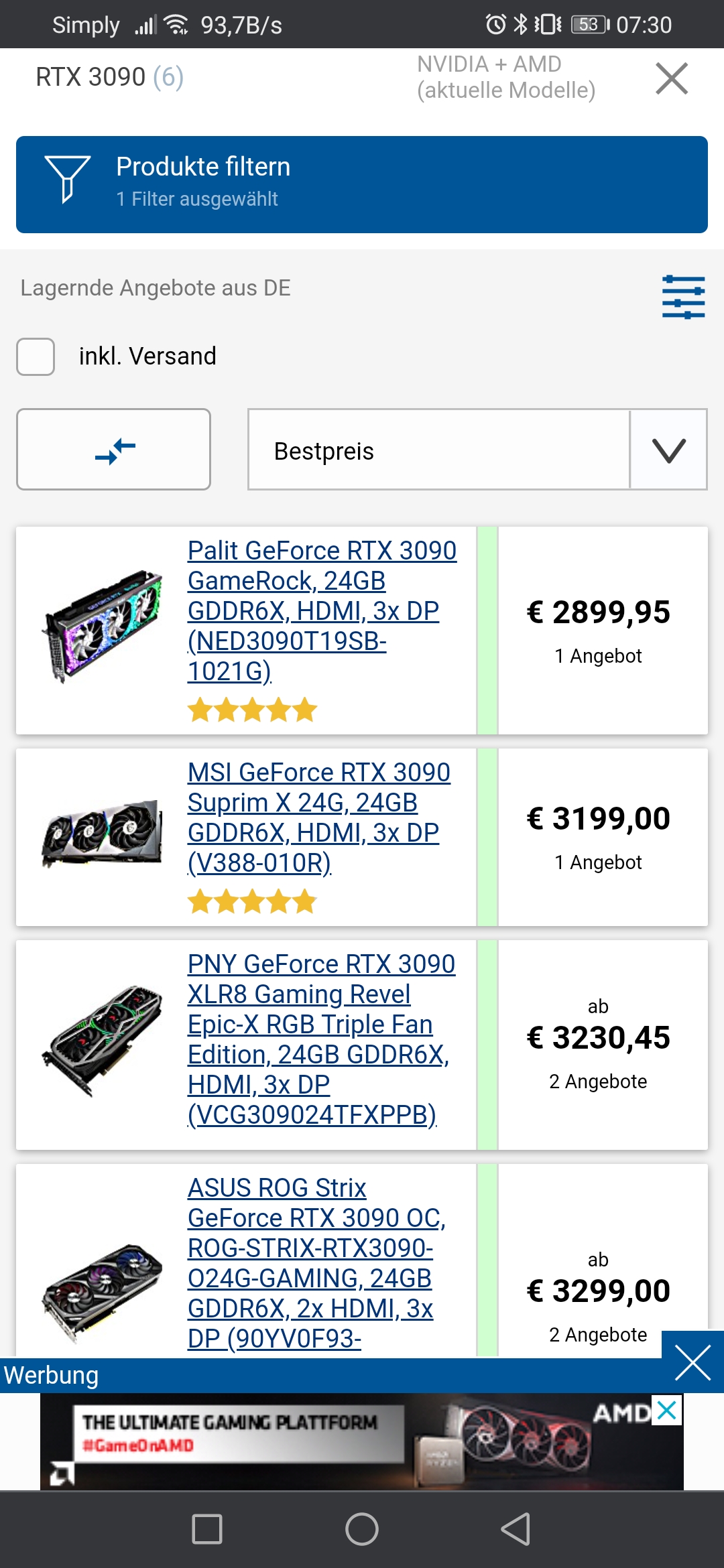Open the Bestpreis sorting combo box
The height and width of the screenshot is (1568, 724).
439,450
